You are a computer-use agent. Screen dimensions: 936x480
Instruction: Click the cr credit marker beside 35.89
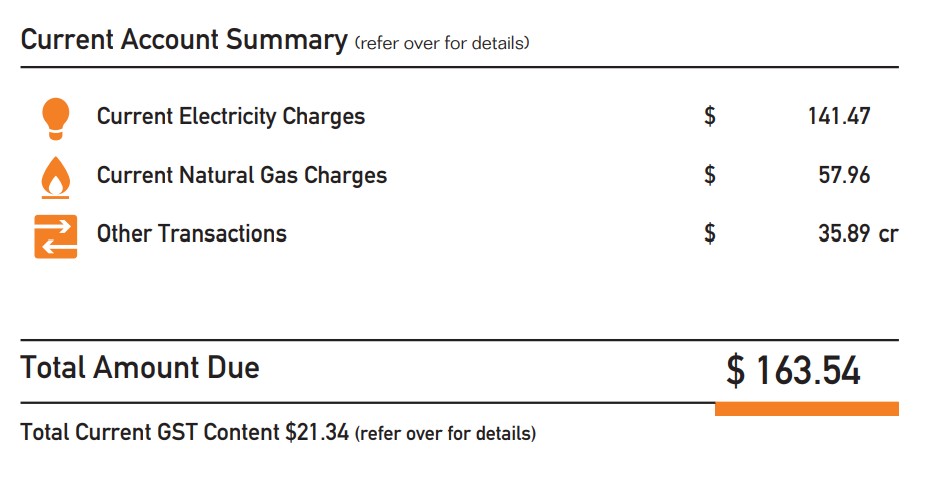pos(888,235)
